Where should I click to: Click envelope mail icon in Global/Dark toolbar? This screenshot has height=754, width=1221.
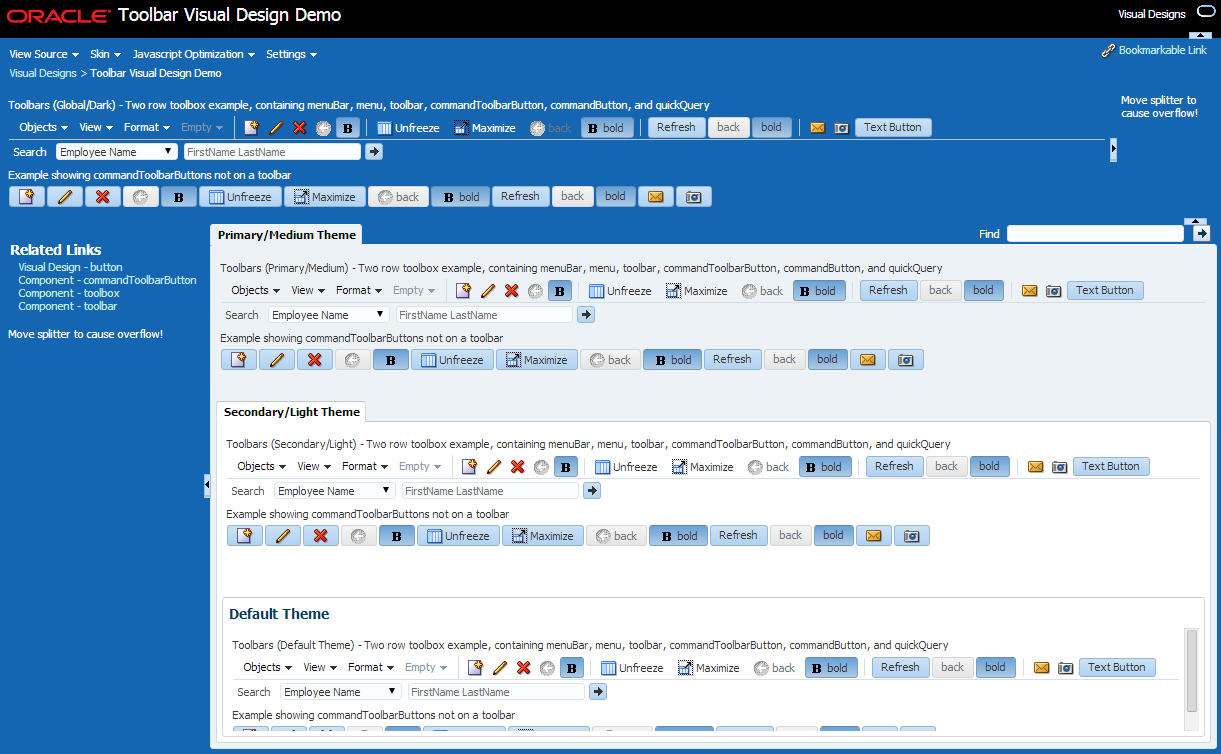(x=817, y=127)
